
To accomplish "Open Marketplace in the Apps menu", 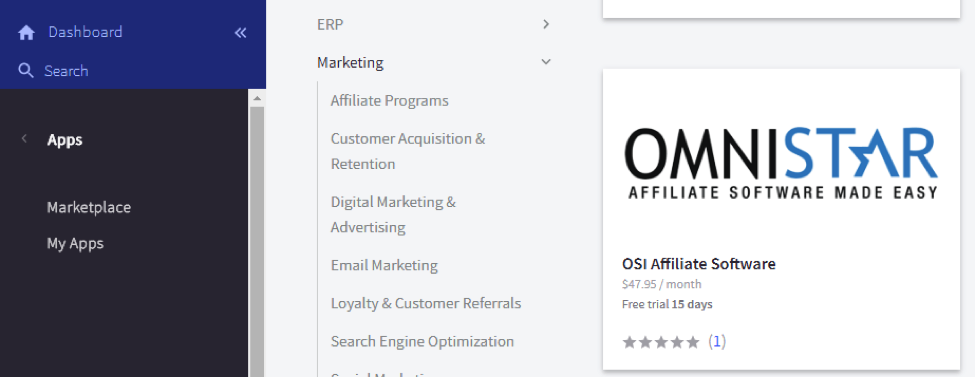I will tap(89, 207).
